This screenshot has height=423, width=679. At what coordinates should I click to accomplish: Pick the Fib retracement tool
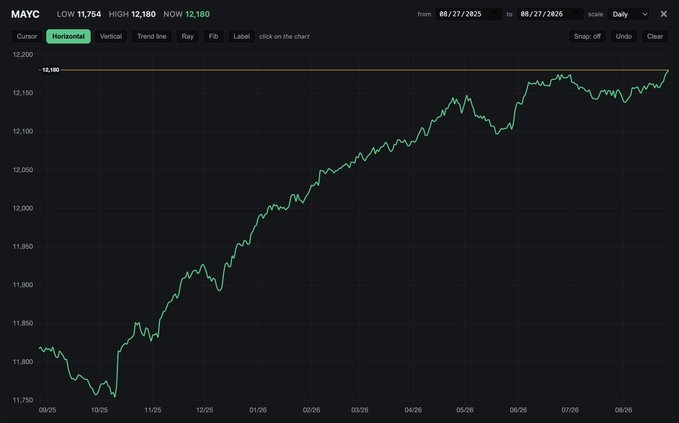(213, 36)
